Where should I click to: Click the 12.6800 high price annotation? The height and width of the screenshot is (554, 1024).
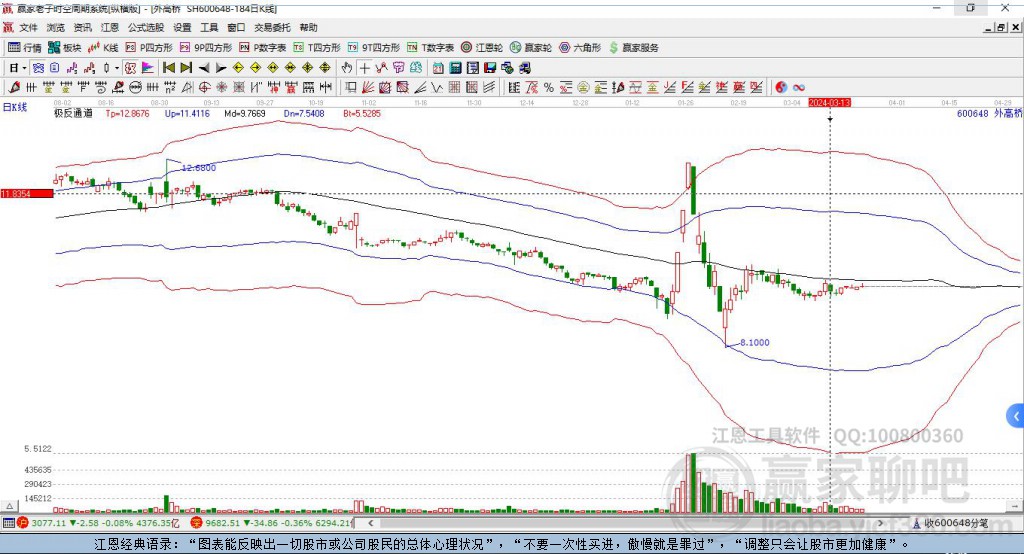pos(199,168)
